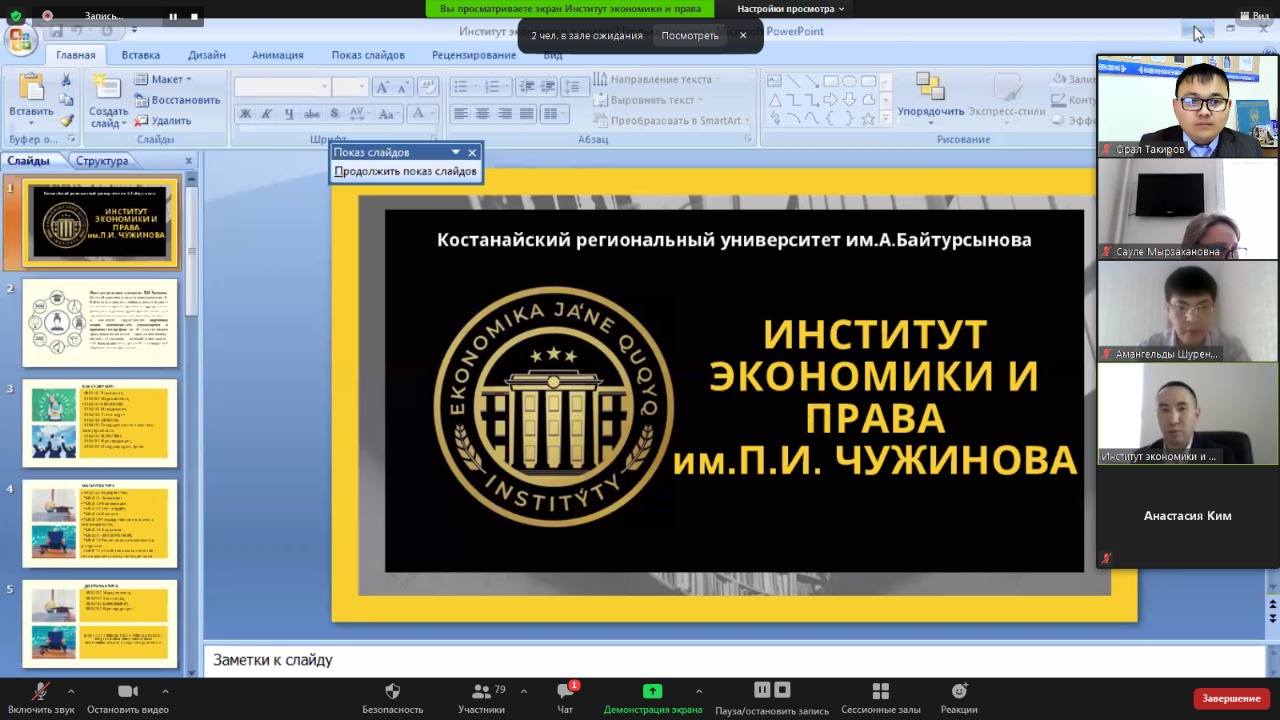Image resolution: width=1280 pixels, height=720 pixels.
Task: Switch to the Структура pane tab
Action: coord(102,160)
